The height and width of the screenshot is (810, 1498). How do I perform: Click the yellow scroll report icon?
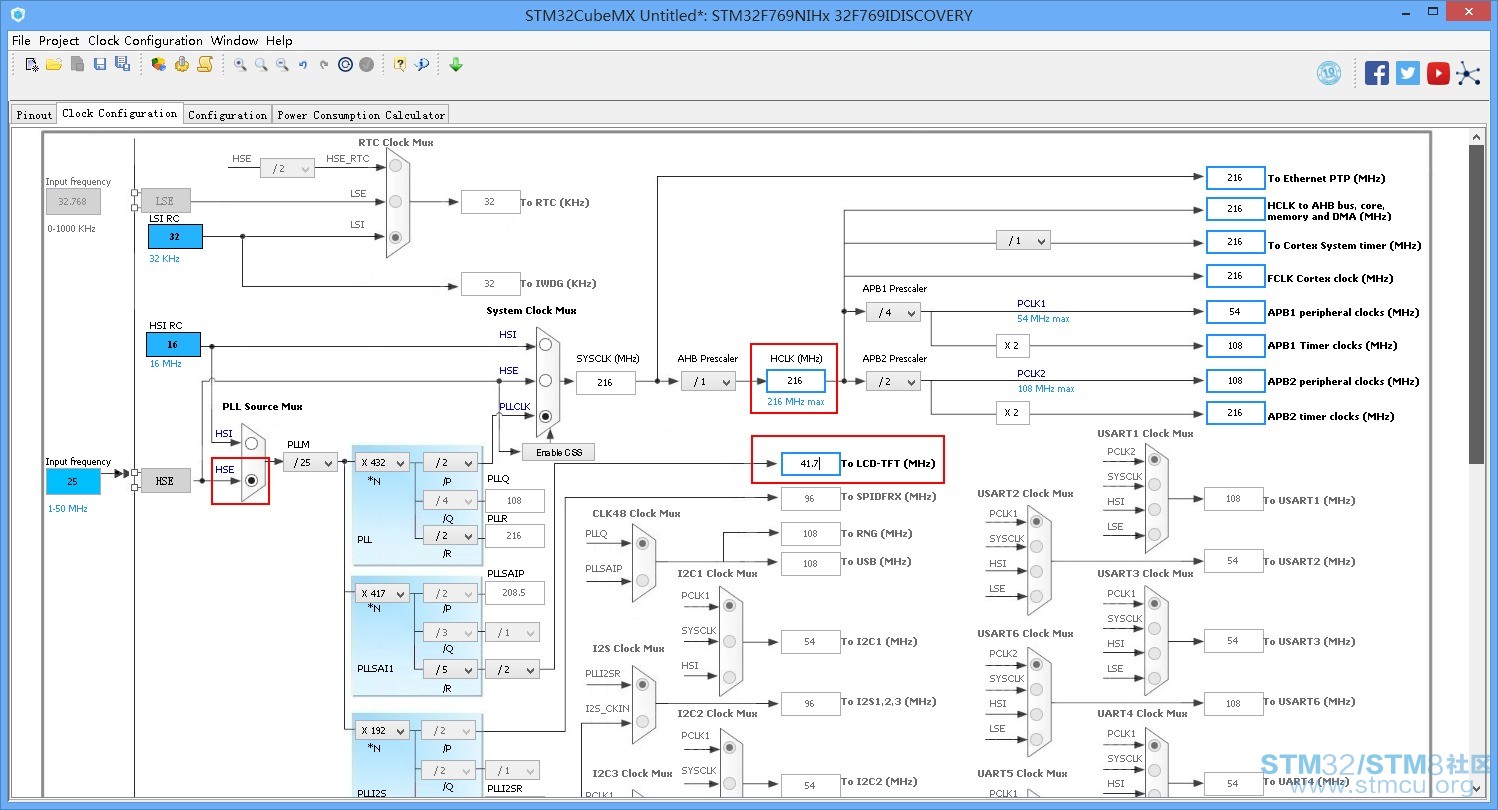(205, 65)
